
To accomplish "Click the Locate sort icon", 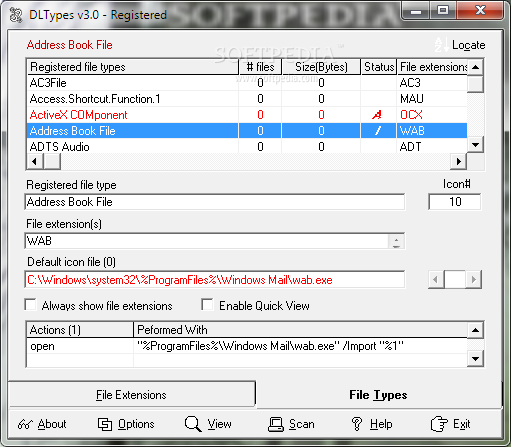I will click(x=441, y=45).
